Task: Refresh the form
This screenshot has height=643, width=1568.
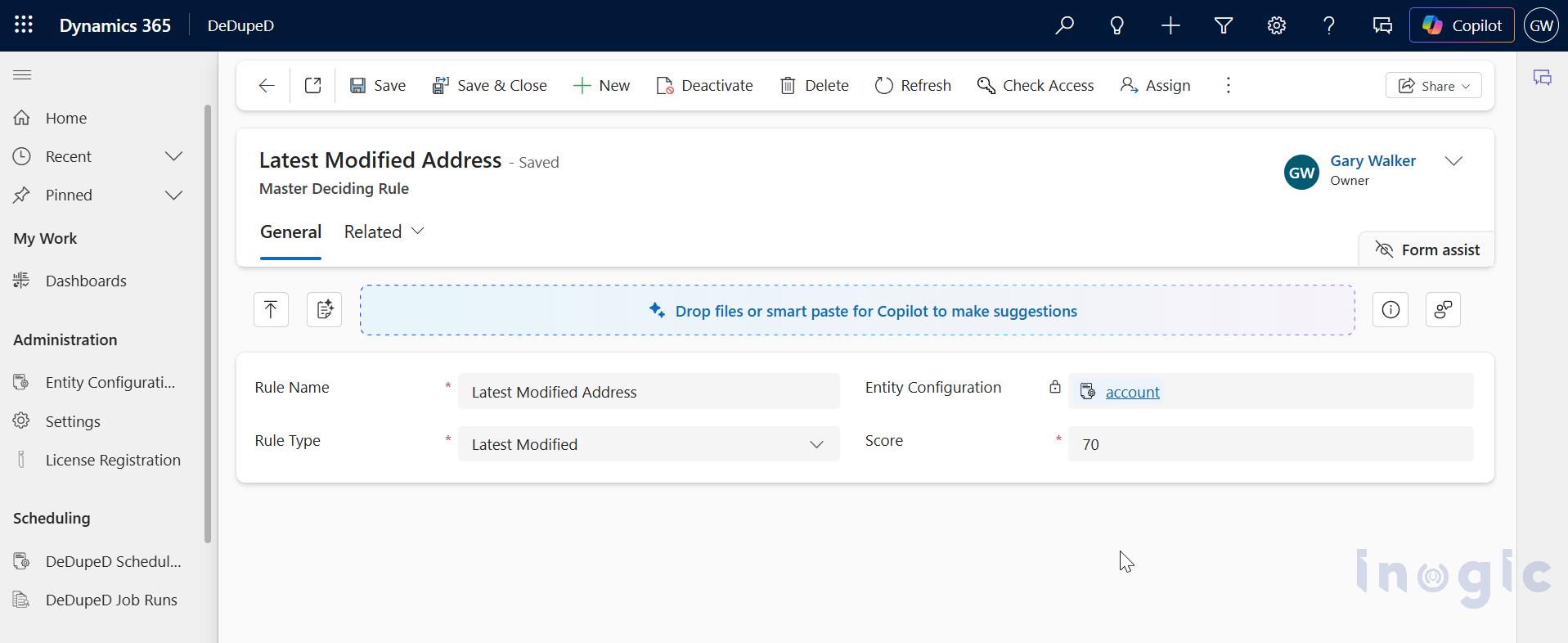Action: click(x=913, y=85)
